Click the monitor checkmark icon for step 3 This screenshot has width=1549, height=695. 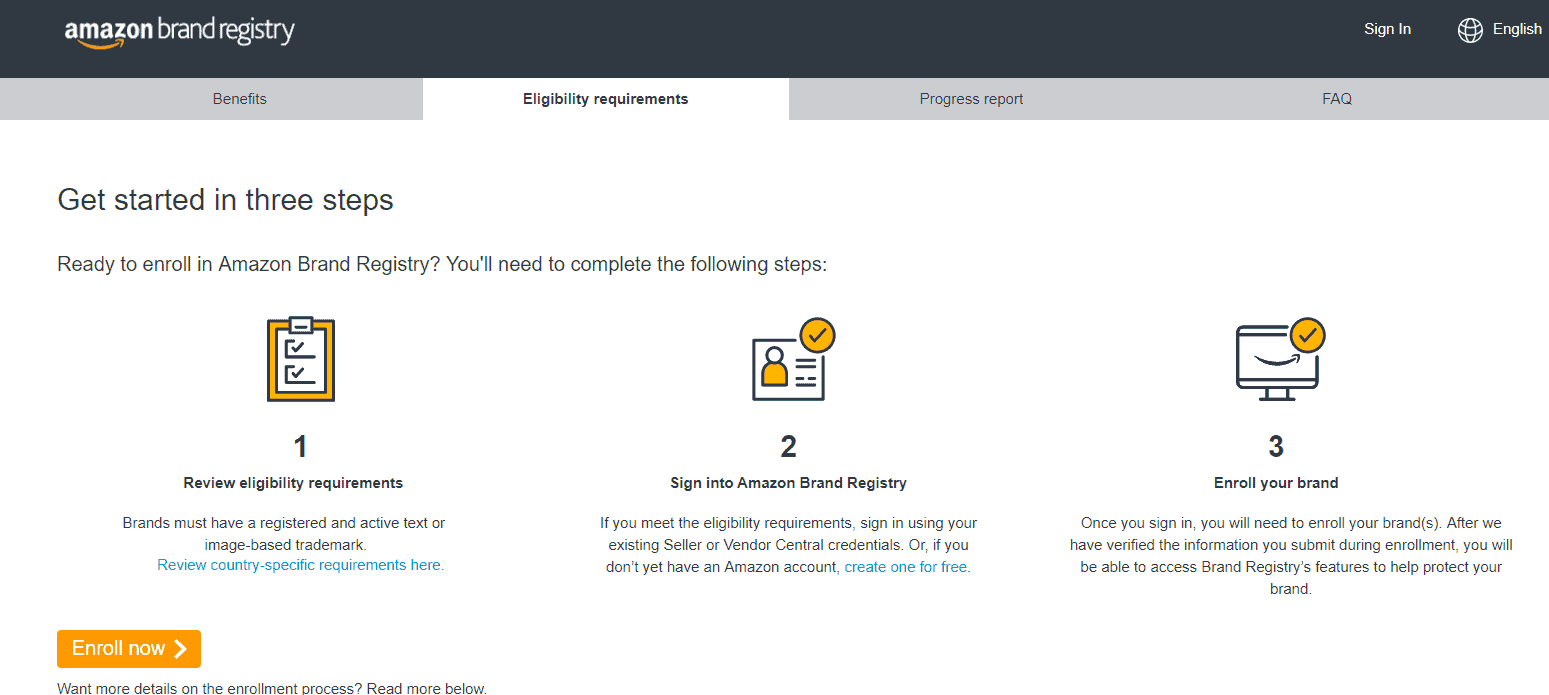(1281, 360)
